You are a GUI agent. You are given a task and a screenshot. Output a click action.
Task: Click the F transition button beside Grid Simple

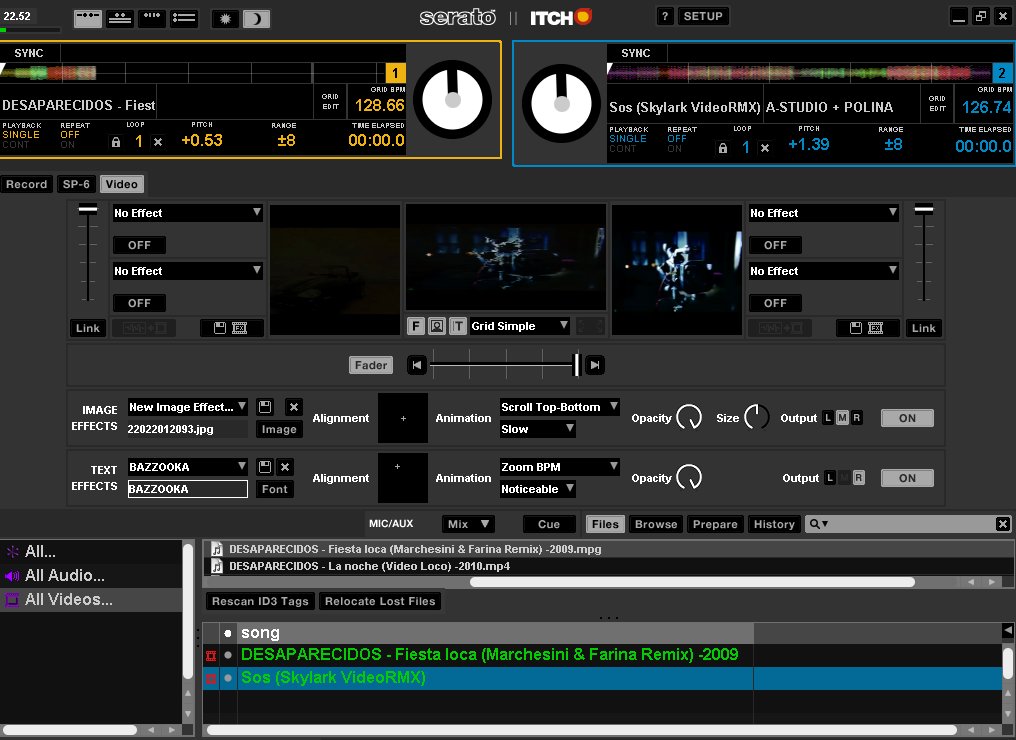tap(416, 326)
